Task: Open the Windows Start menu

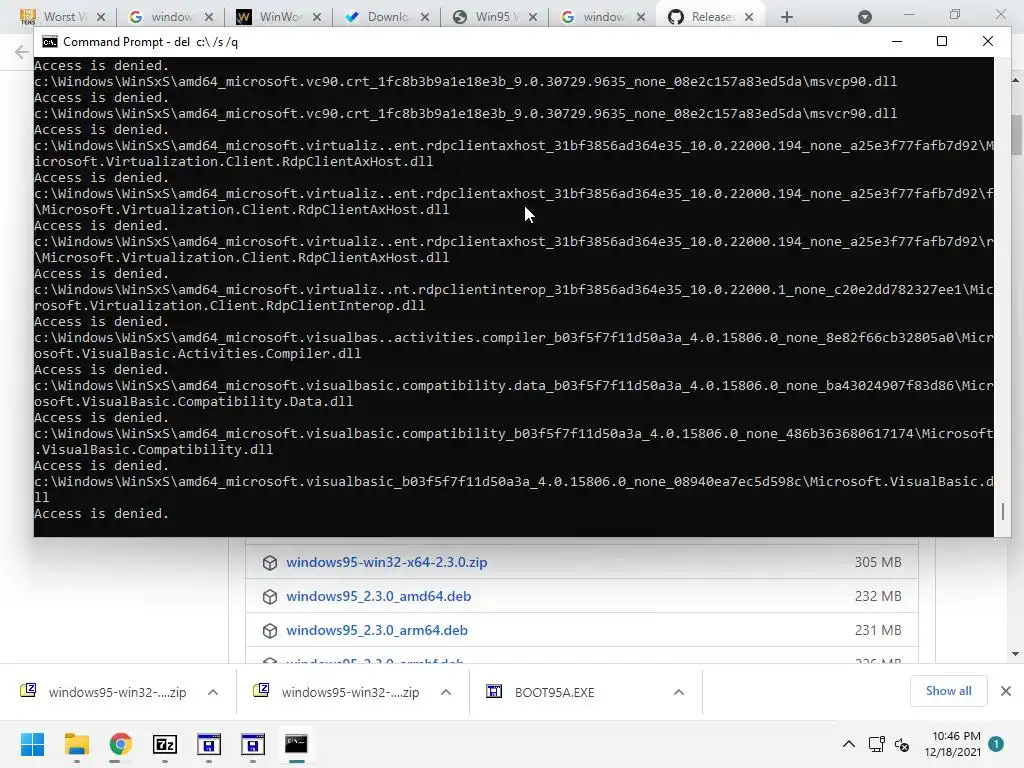Action: (33, 744)
